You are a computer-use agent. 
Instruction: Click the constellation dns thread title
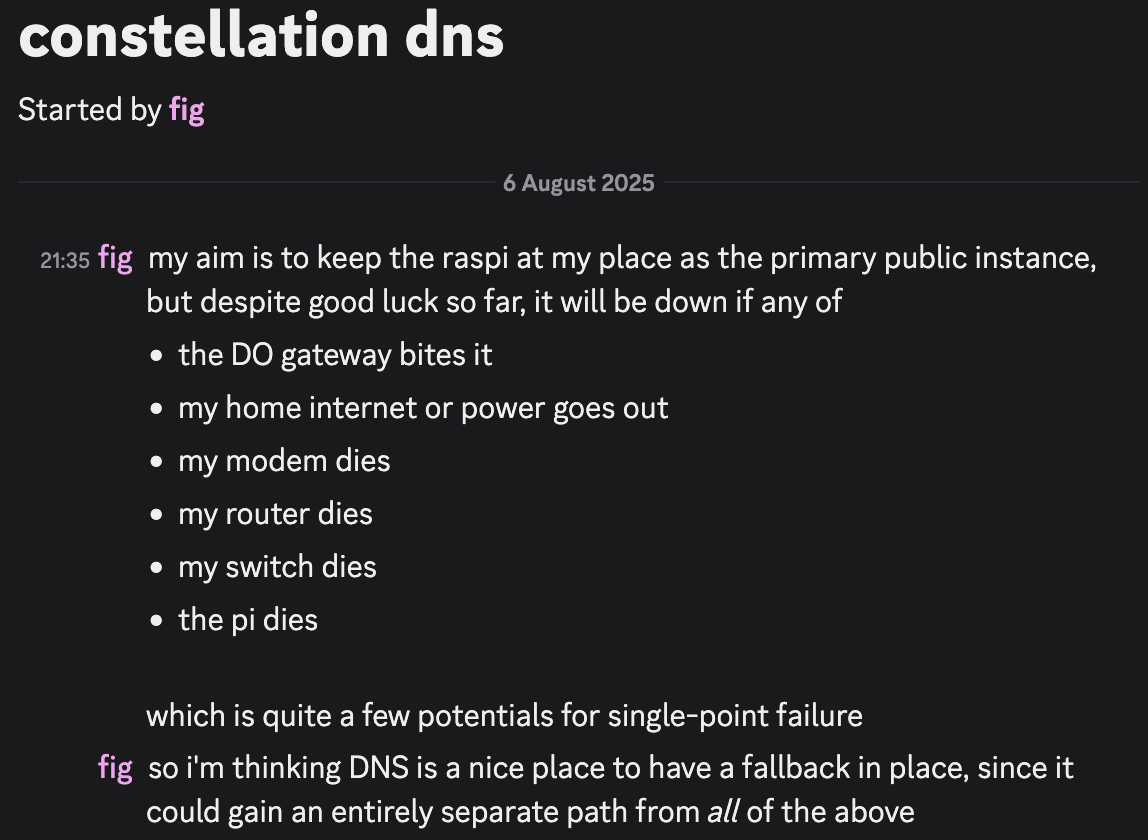pos(261,36)
